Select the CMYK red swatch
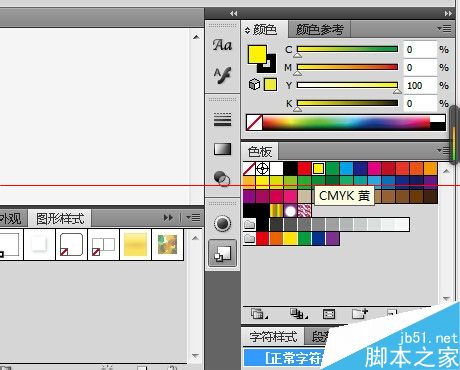 [x=304, y=169]
